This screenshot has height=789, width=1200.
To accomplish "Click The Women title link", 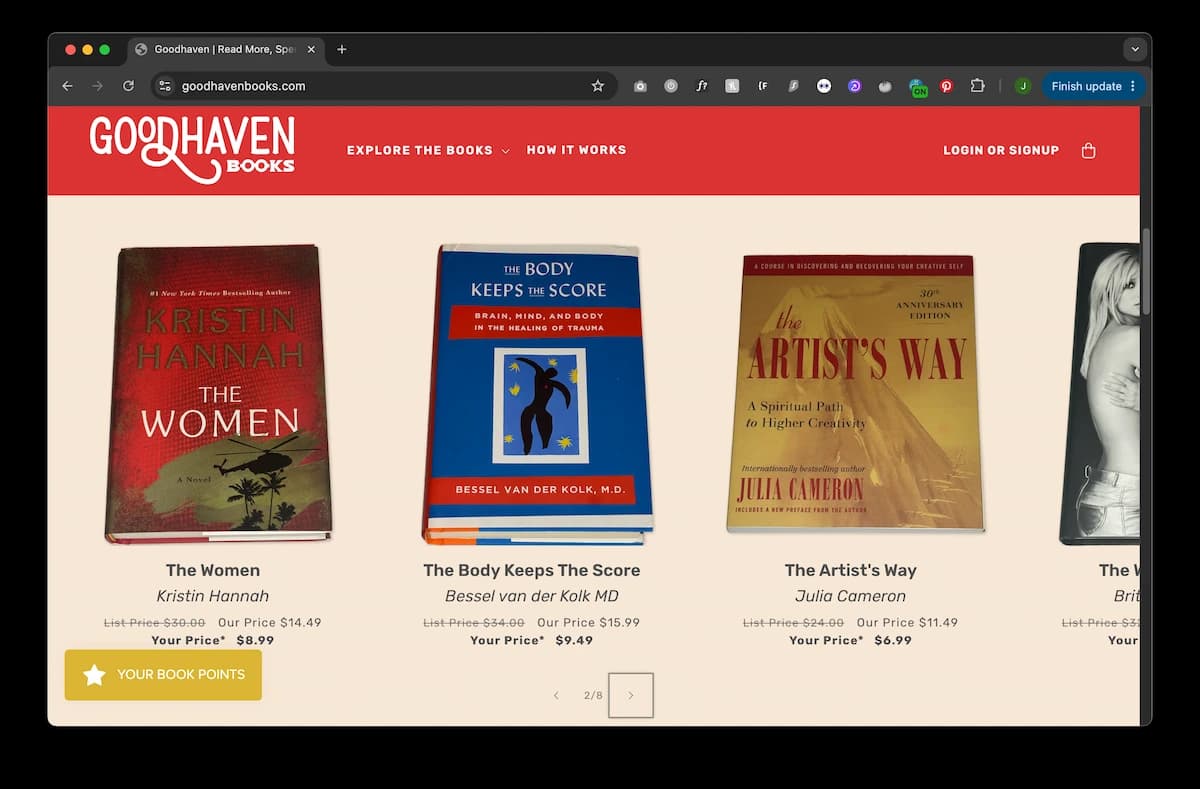I will 213,570.
